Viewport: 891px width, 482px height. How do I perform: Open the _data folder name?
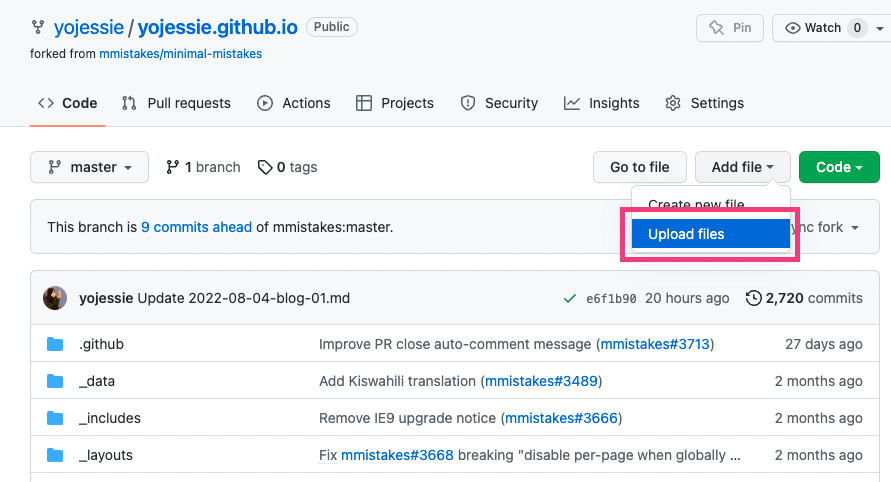[x=97, y=381]
